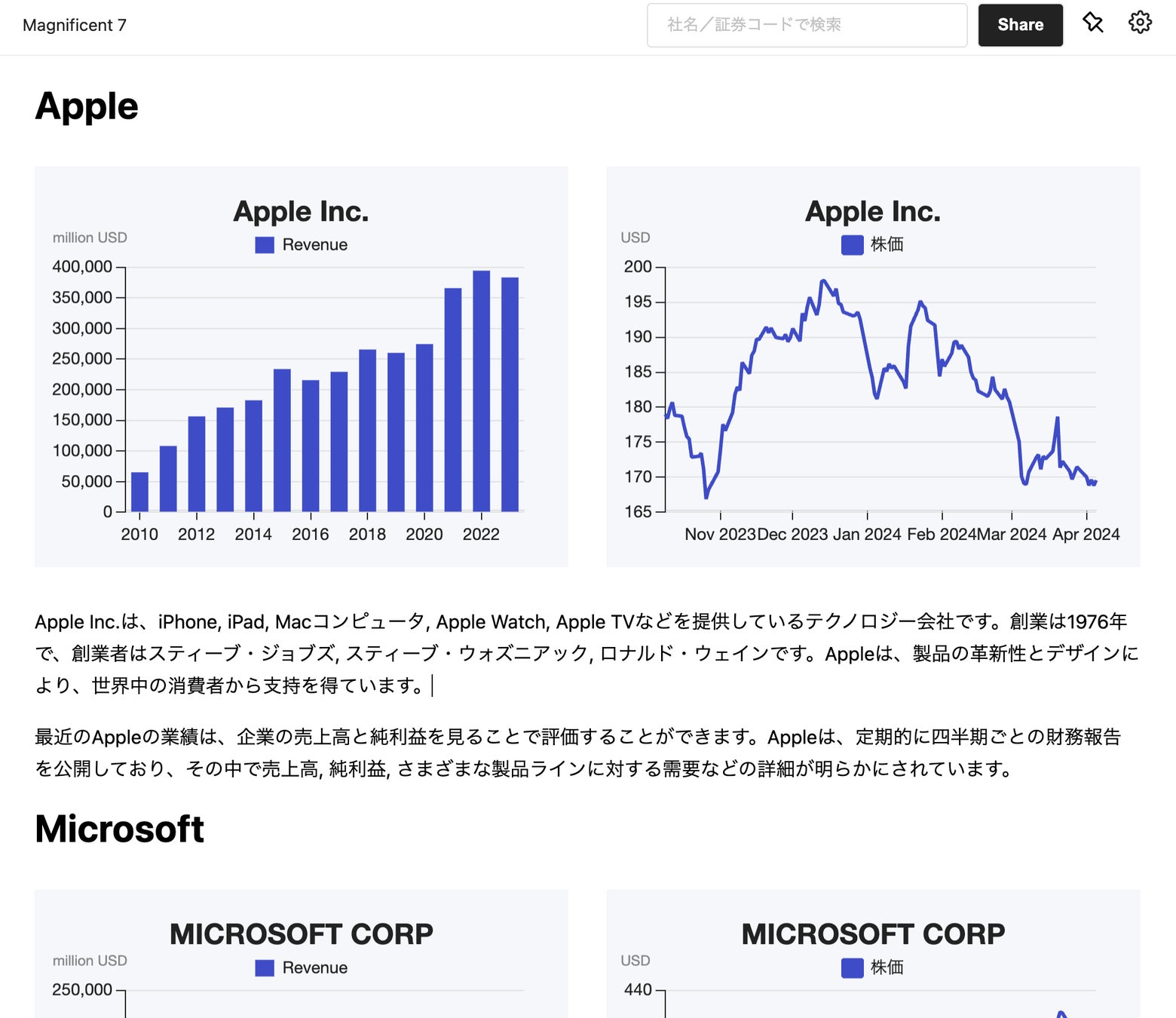This screenshot has height=1018, width=1176.
Task: Click the Microsoft section heading
Action: tap(119, 829)
